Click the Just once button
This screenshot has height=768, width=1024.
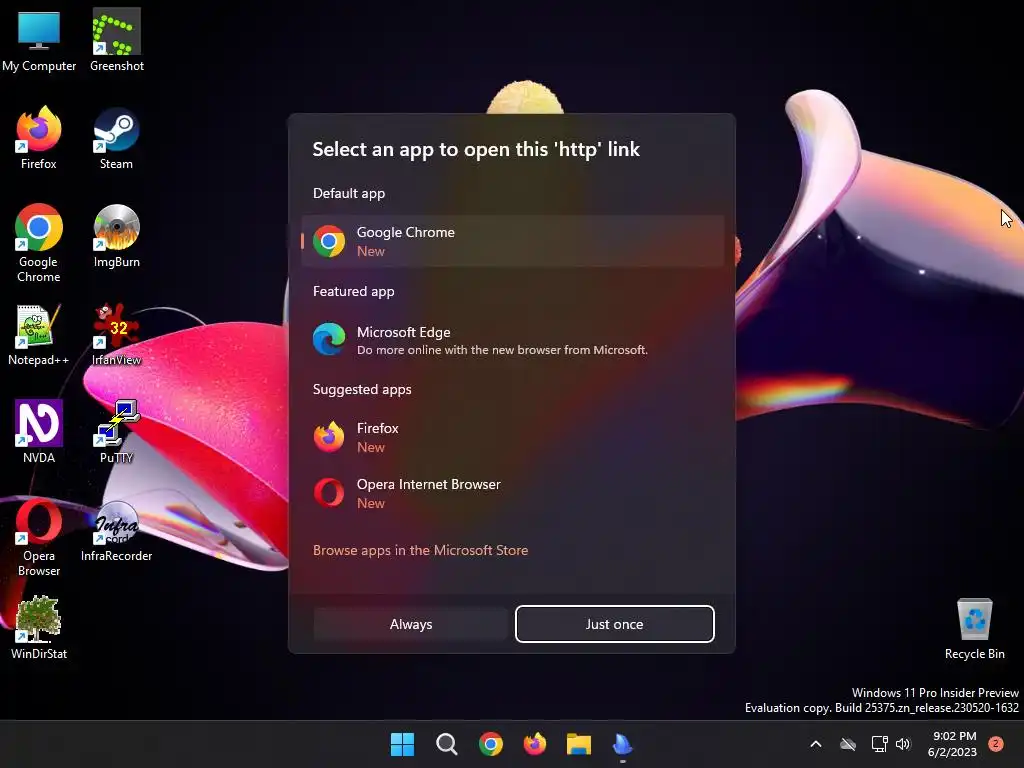point(615,624)
